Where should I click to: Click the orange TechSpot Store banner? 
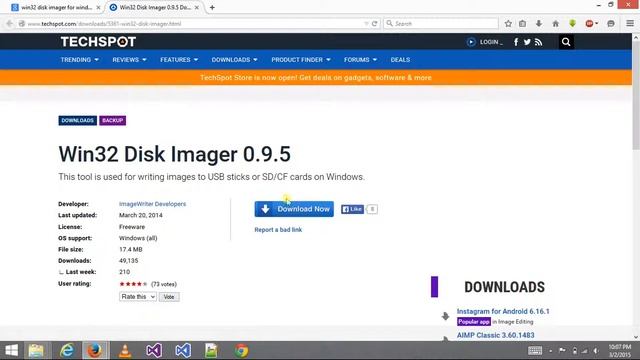[316, 78]
